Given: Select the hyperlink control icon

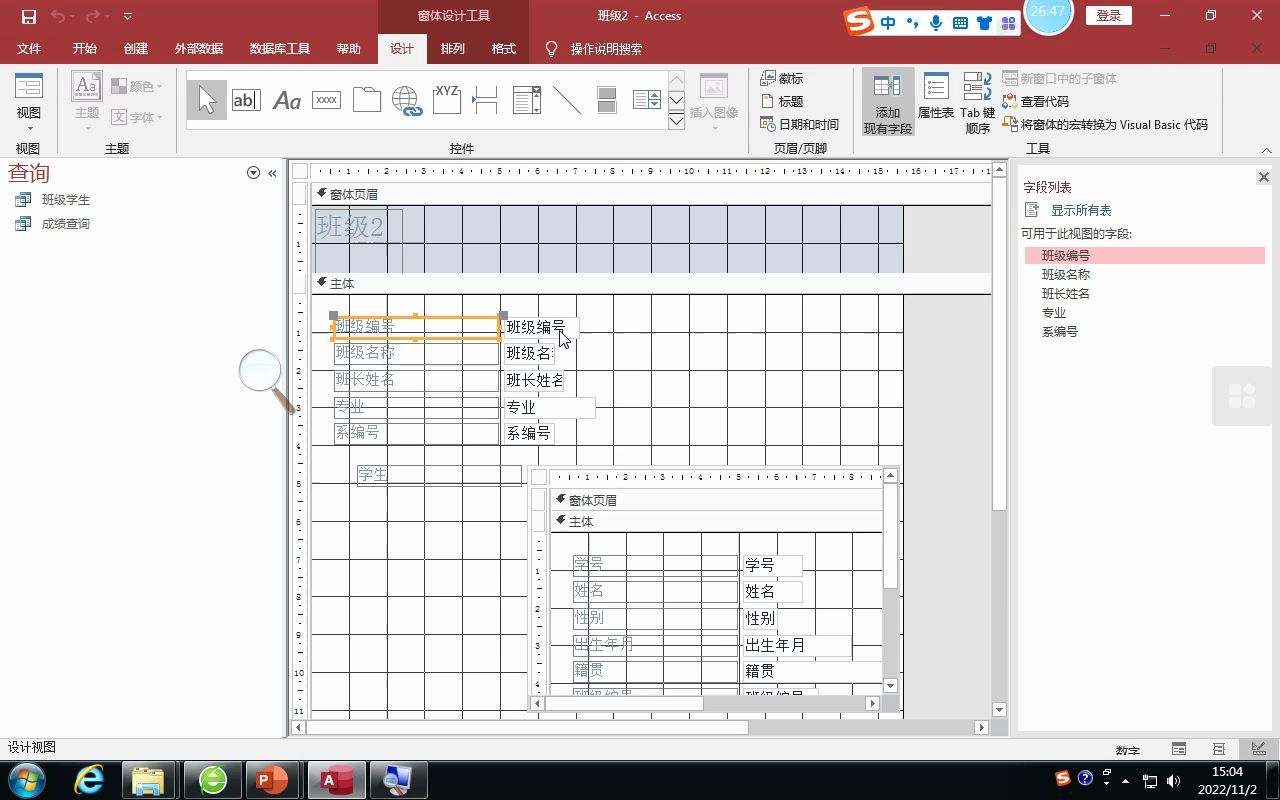Looking at the screenshot, I should pyautogui.click(x=406, y=100).
